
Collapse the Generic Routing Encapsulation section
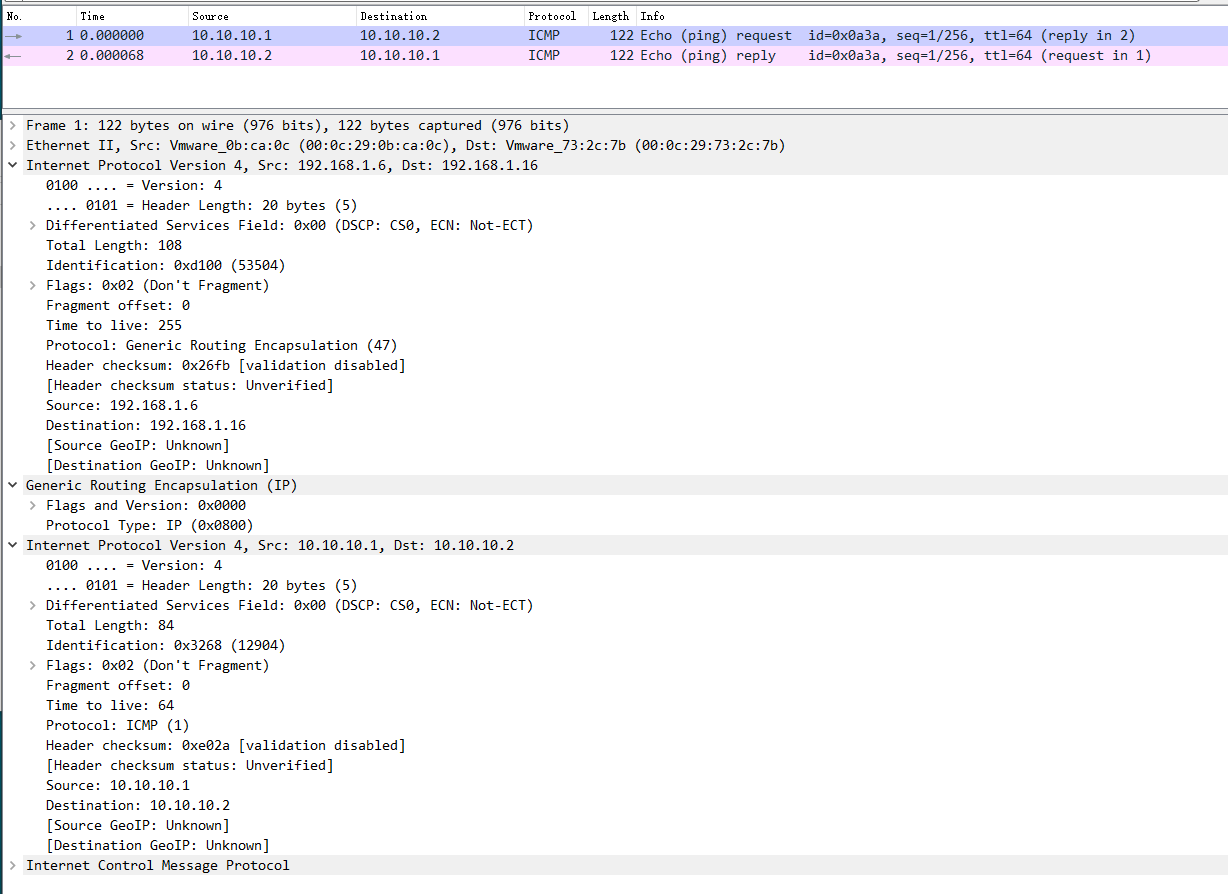(11, 485)
